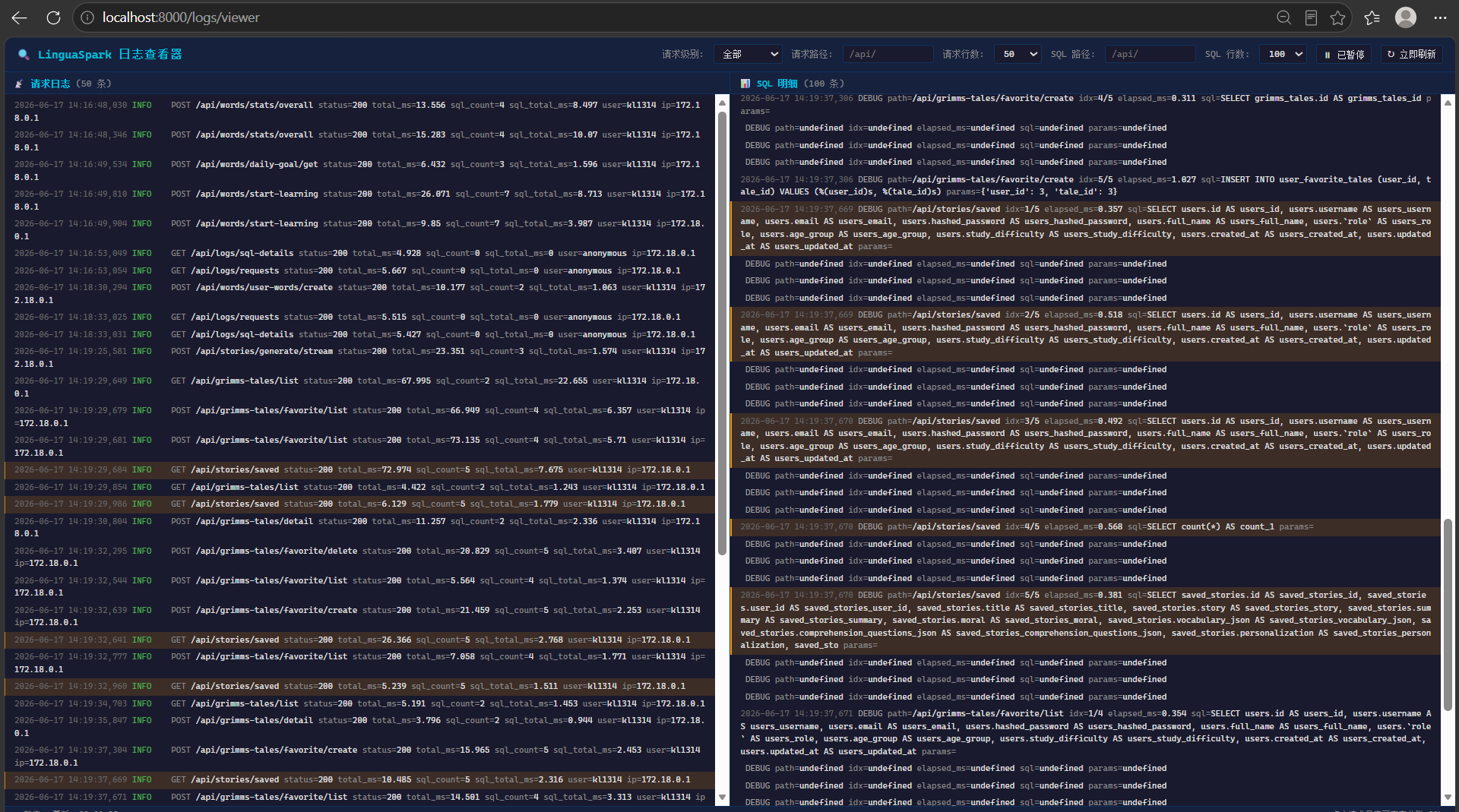Screen dimensions: 1459x812
Task: Open the reader view icon in the address bar
Action: pyautogui.click(x=1311, y=17)
